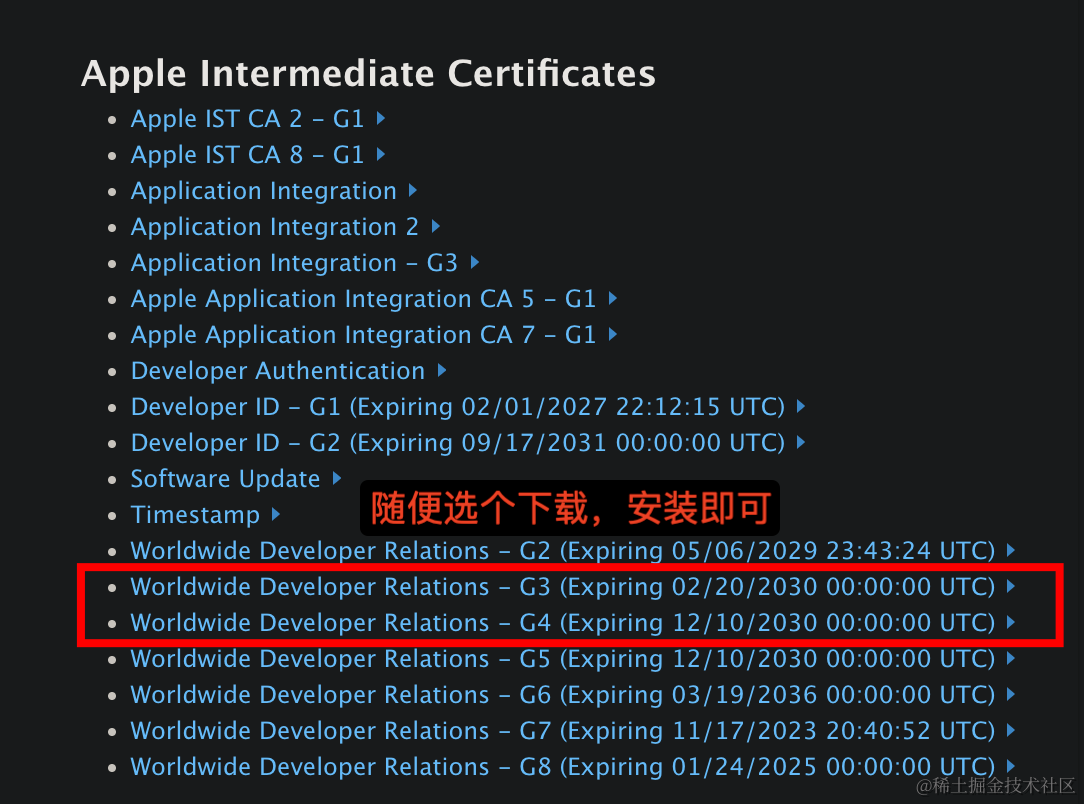Click arrow icon after Timestamp

pos(276,514)
